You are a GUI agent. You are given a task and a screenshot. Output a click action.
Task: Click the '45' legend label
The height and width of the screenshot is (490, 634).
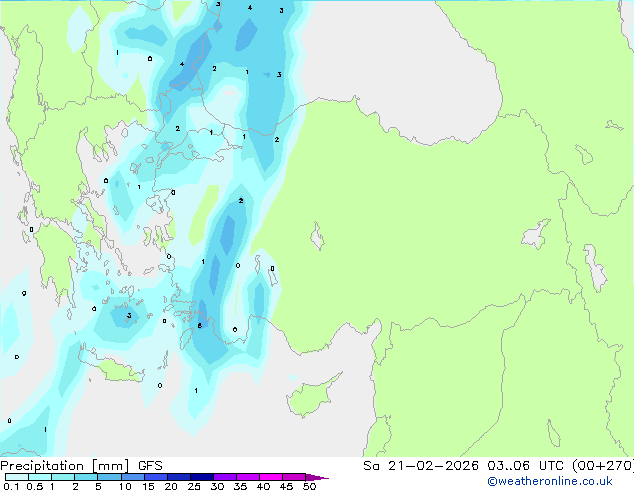coord(286,486)
